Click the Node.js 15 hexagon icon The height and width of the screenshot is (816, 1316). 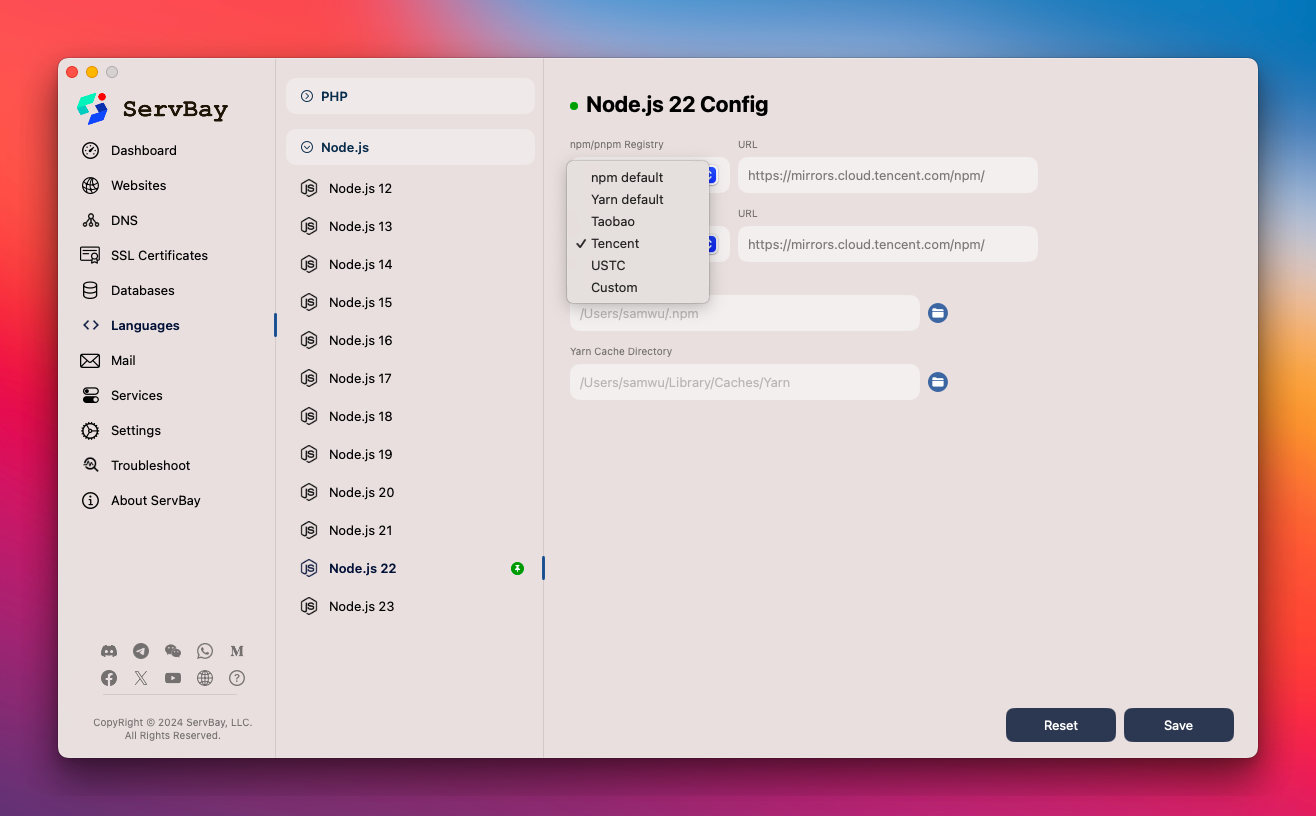[309, 302]
